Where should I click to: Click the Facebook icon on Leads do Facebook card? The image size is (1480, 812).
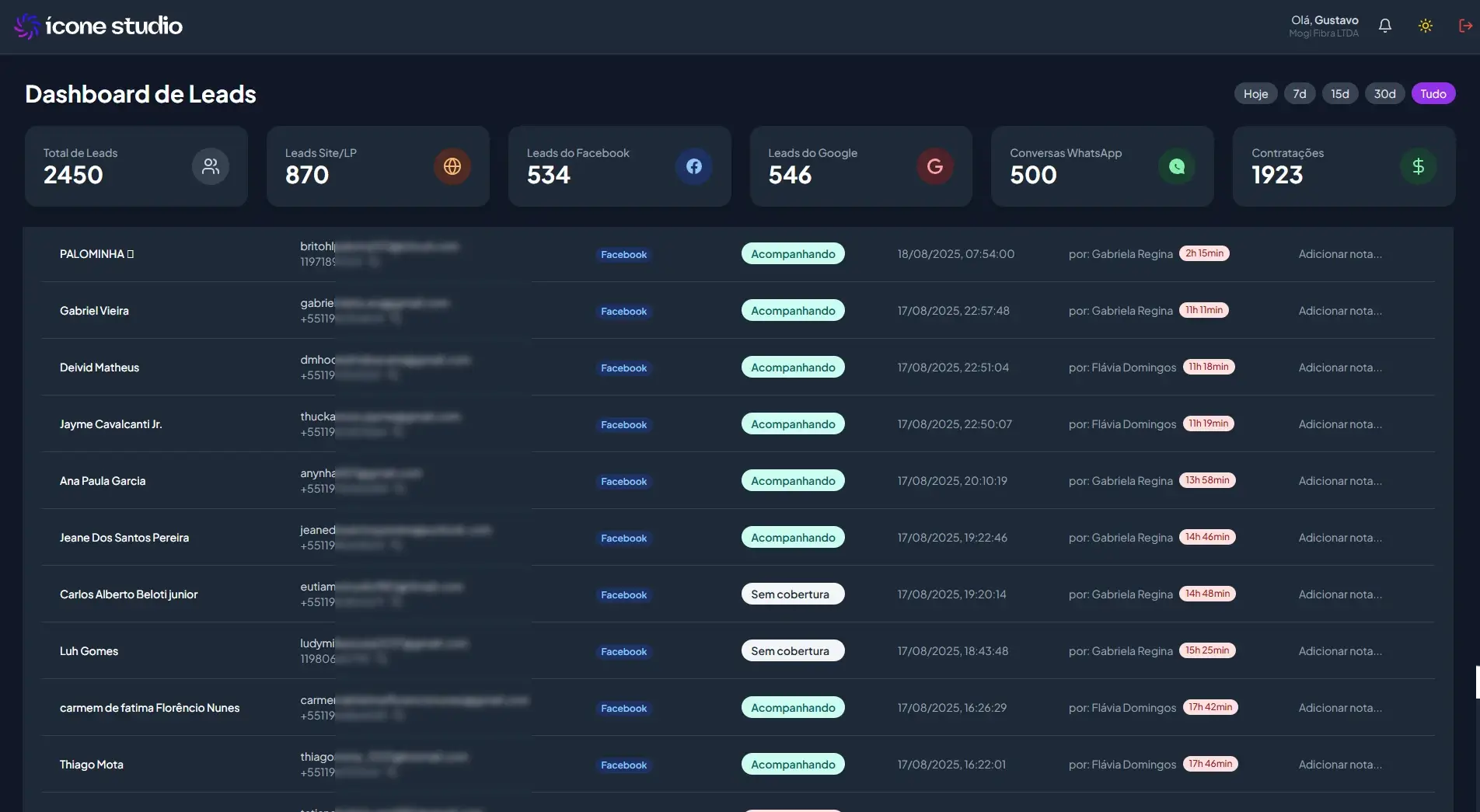tap(693, 166)
